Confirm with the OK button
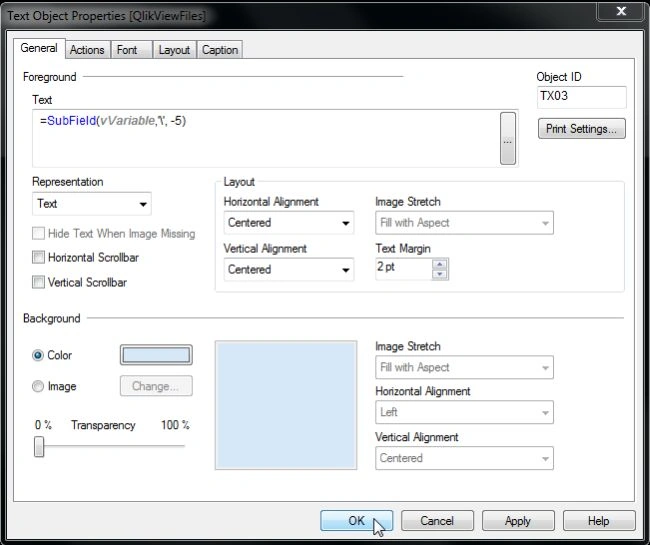 (357, 521)
